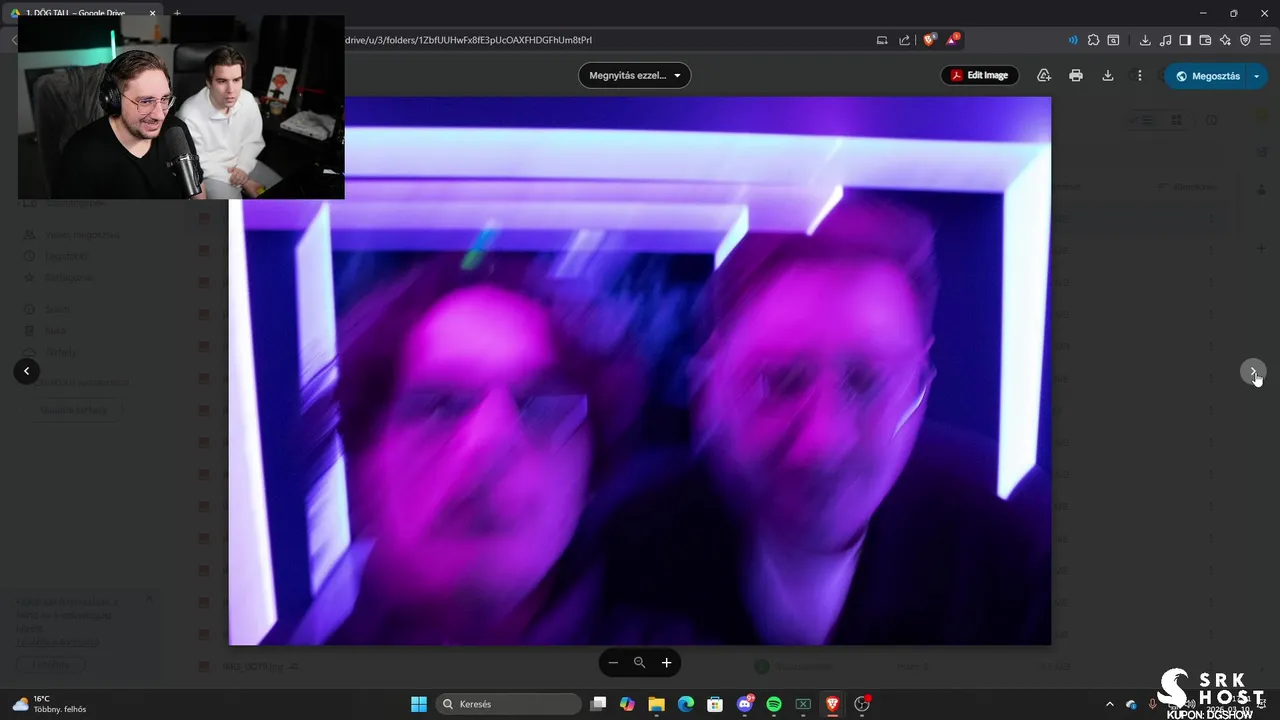Viewport: 1280px width, 720px height.
Task: Open Task View on the taskbar
Action: tap(598, 704)
